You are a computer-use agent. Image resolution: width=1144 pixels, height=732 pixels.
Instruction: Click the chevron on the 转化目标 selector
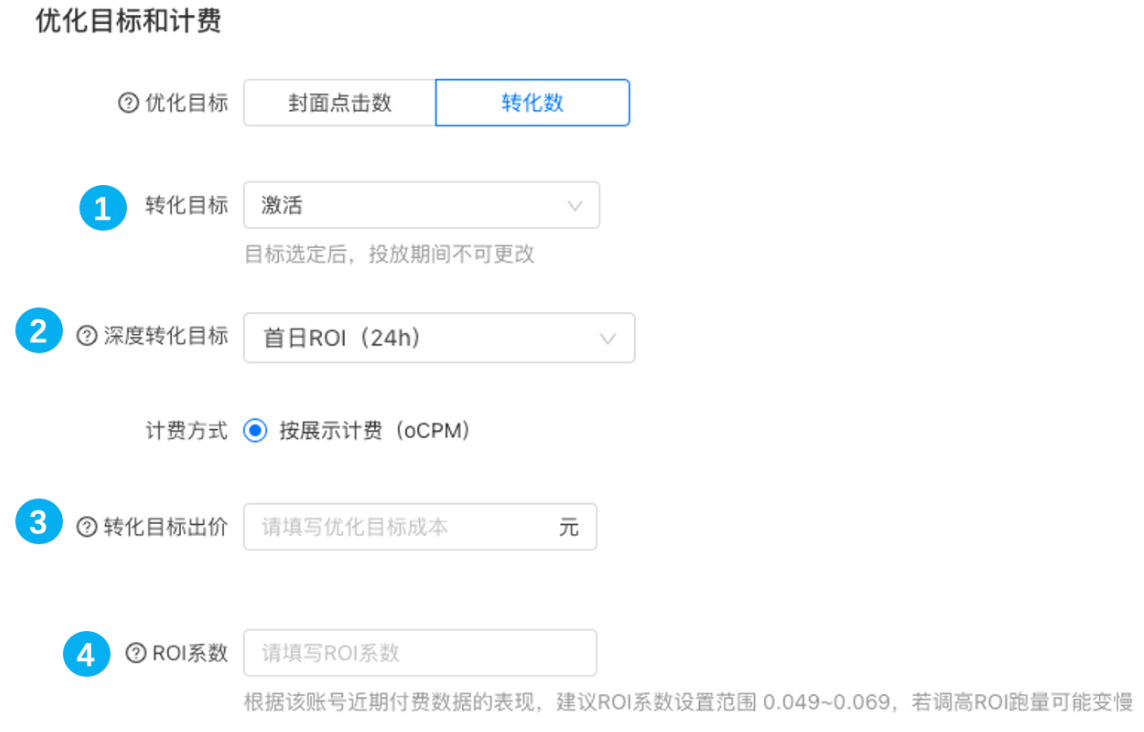point(575,204)
